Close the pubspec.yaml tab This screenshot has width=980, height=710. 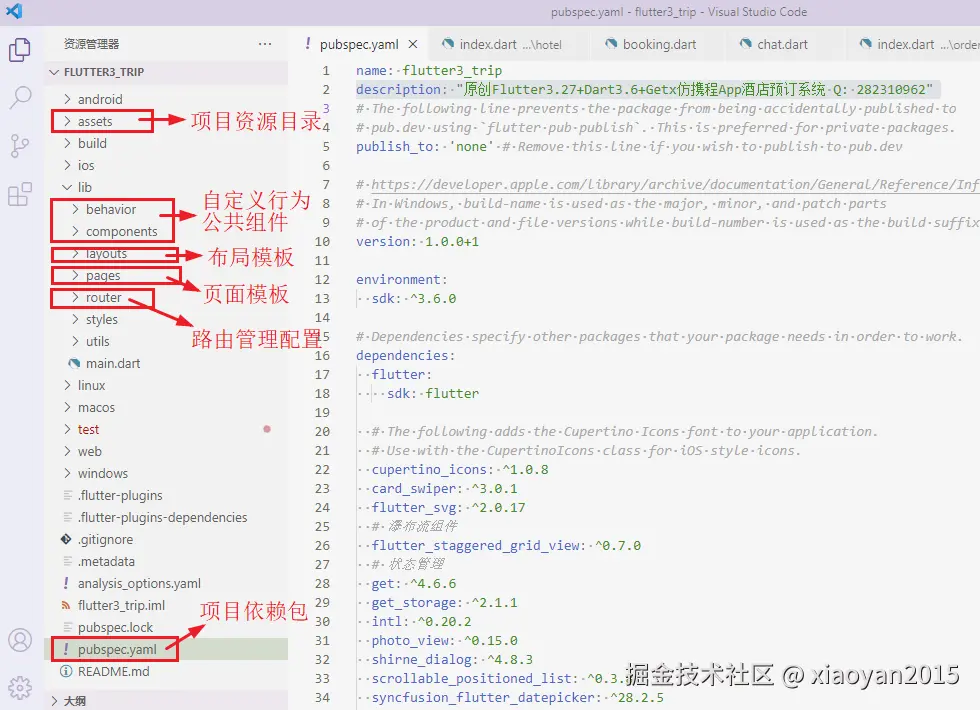pos(412,44)
